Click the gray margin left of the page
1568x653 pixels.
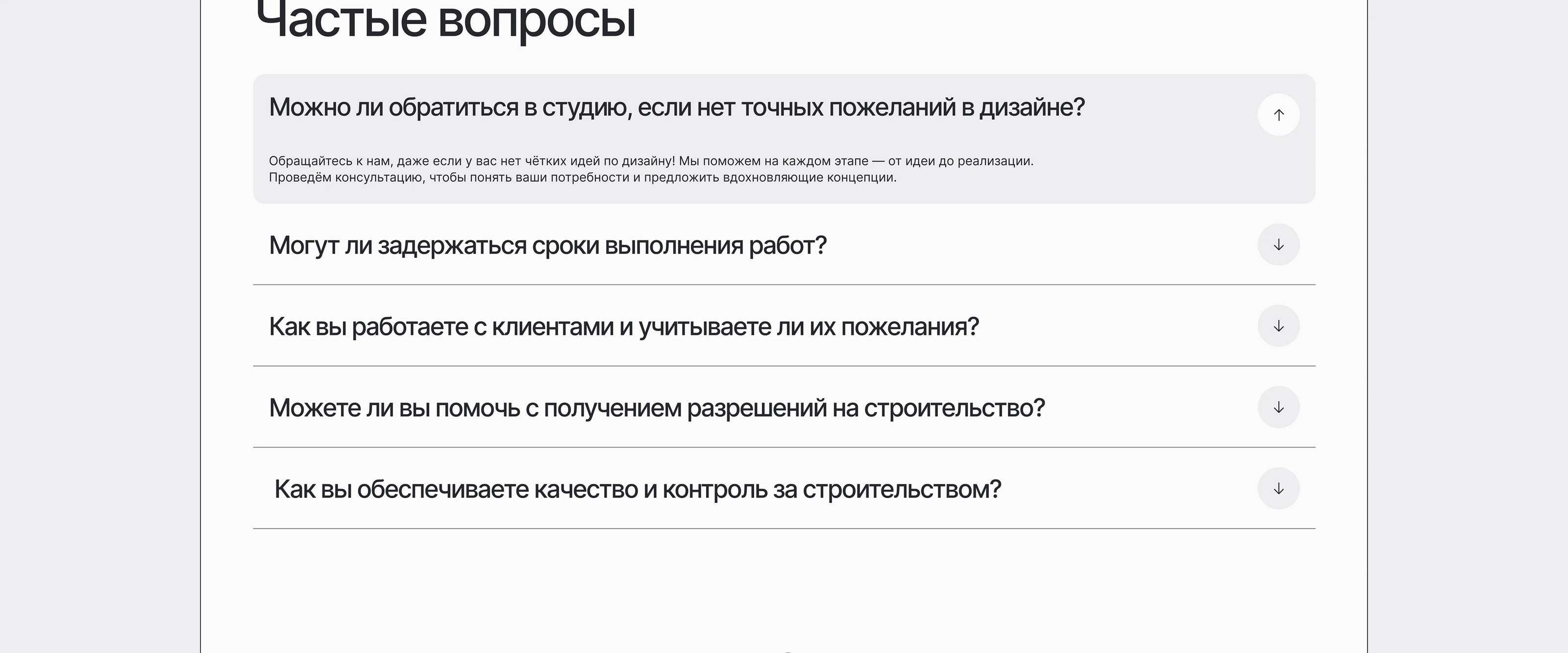[x=100, y=326]
